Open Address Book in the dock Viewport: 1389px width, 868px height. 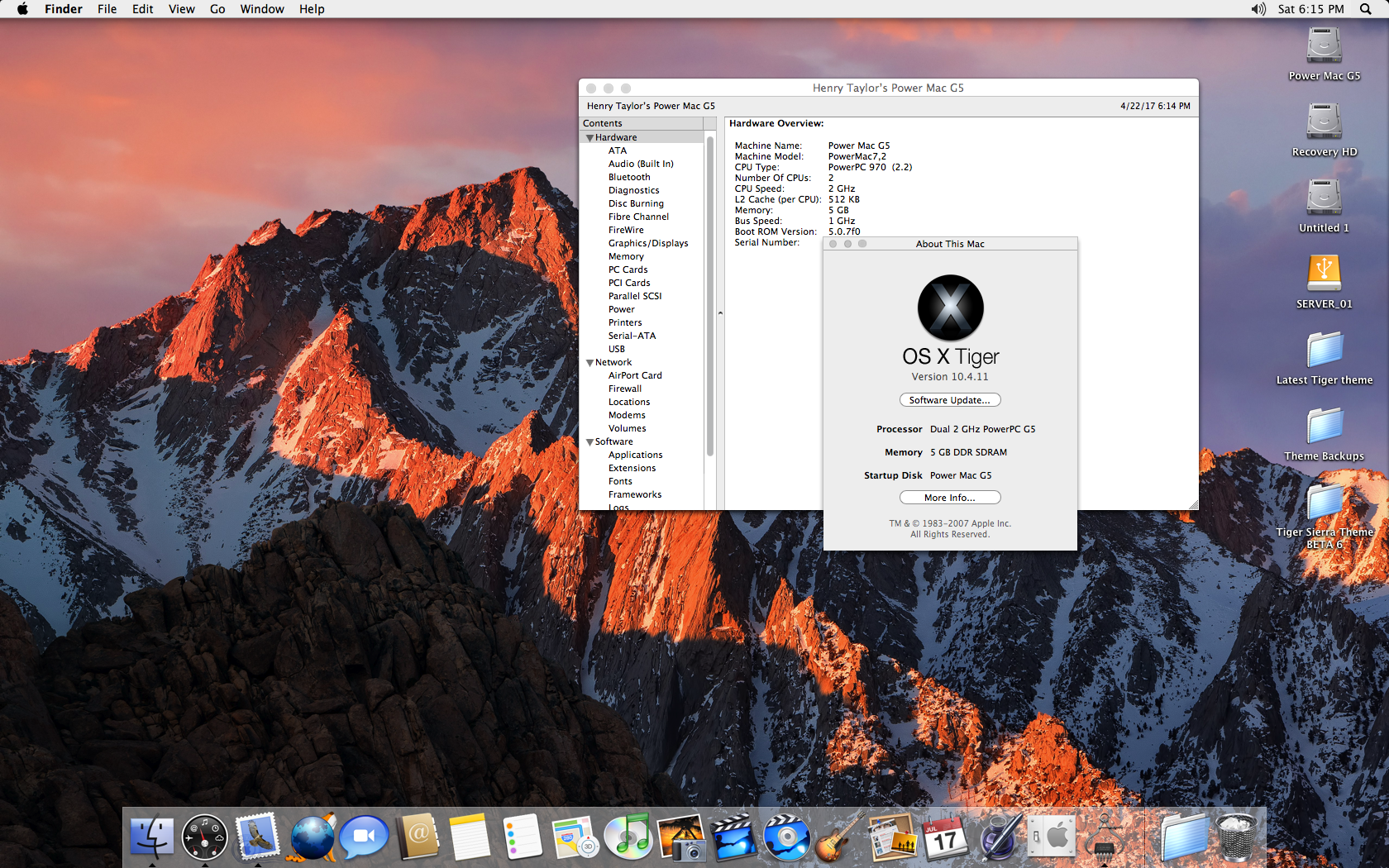(418, 837)
